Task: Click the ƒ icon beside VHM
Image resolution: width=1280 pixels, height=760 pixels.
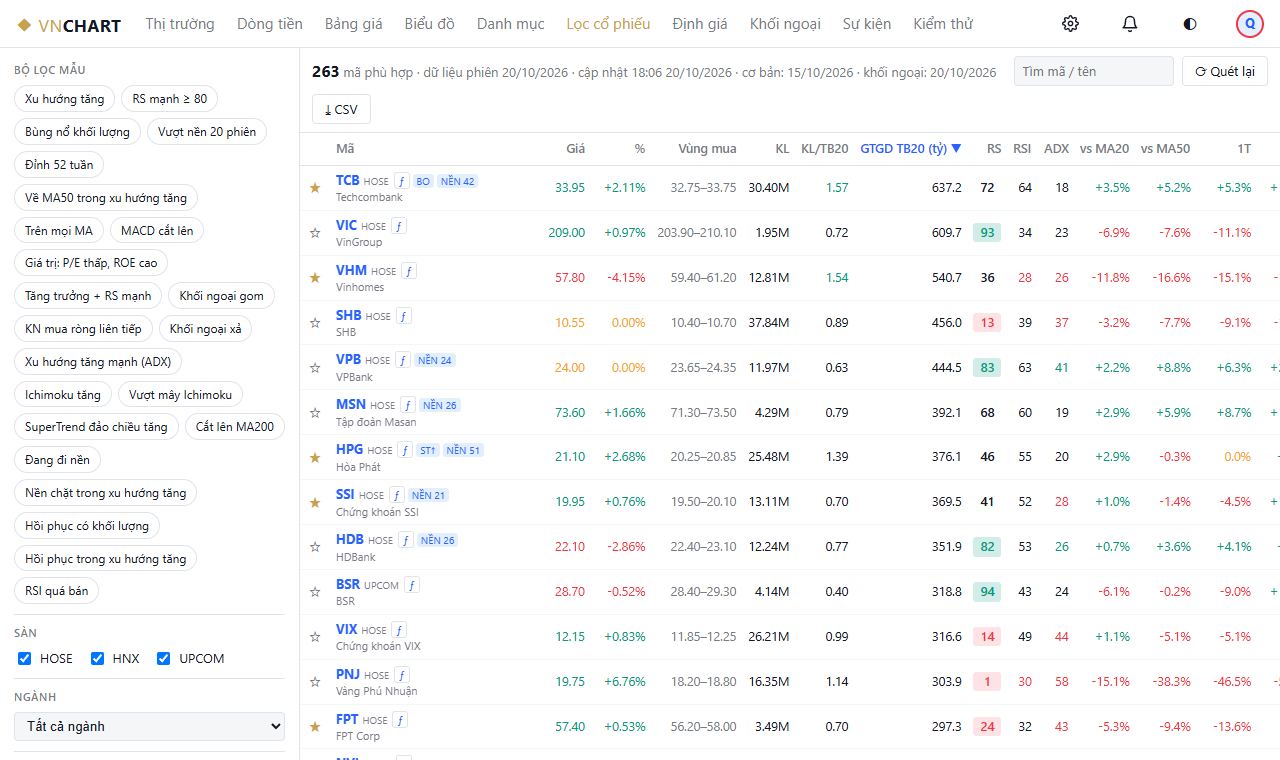Action: coord(409,271)
